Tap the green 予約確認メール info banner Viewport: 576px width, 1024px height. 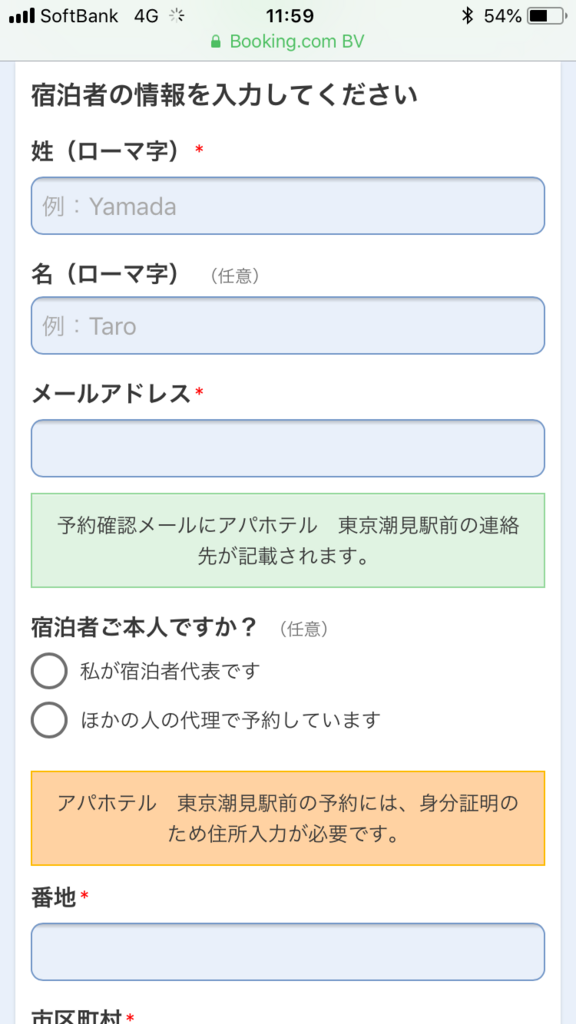coord(288,541)
